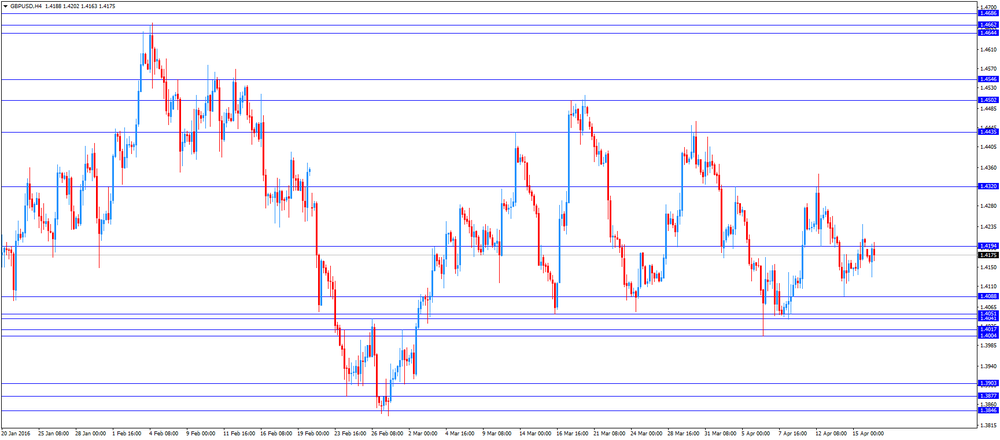1000x440 pixels.
Task: Click the 1.4088 level price tag
Action: tap(988, 296)
